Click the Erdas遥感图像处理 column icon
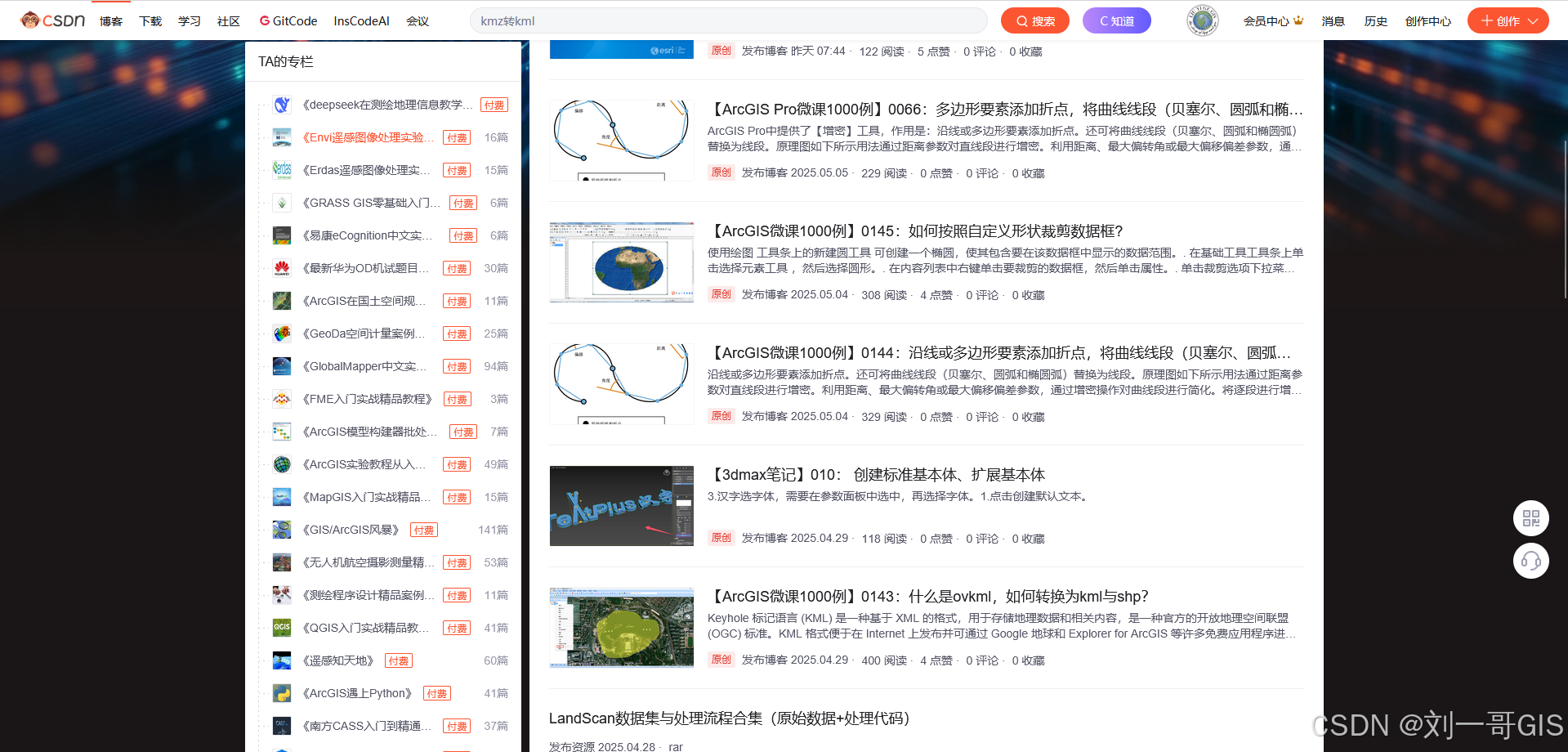 (282, 170)
